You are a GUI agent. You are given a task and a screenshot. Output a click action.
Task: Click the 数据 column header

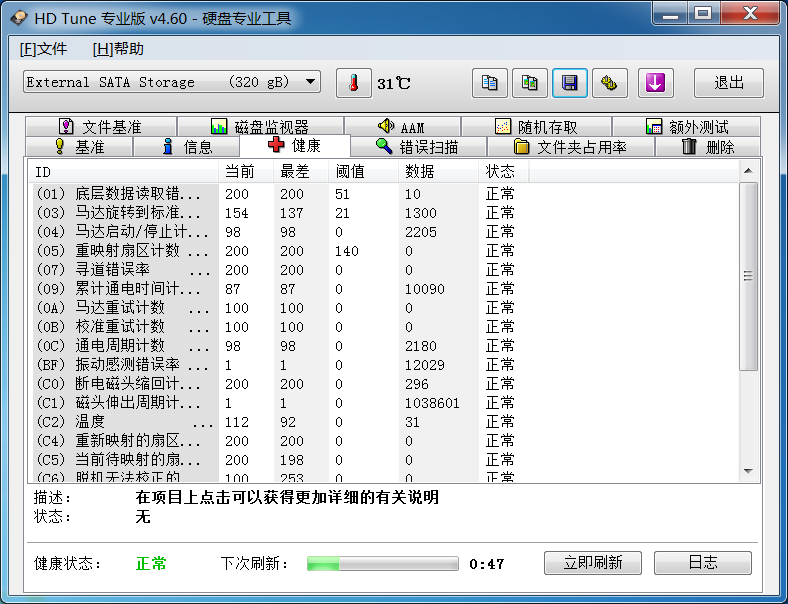[420, 172]
